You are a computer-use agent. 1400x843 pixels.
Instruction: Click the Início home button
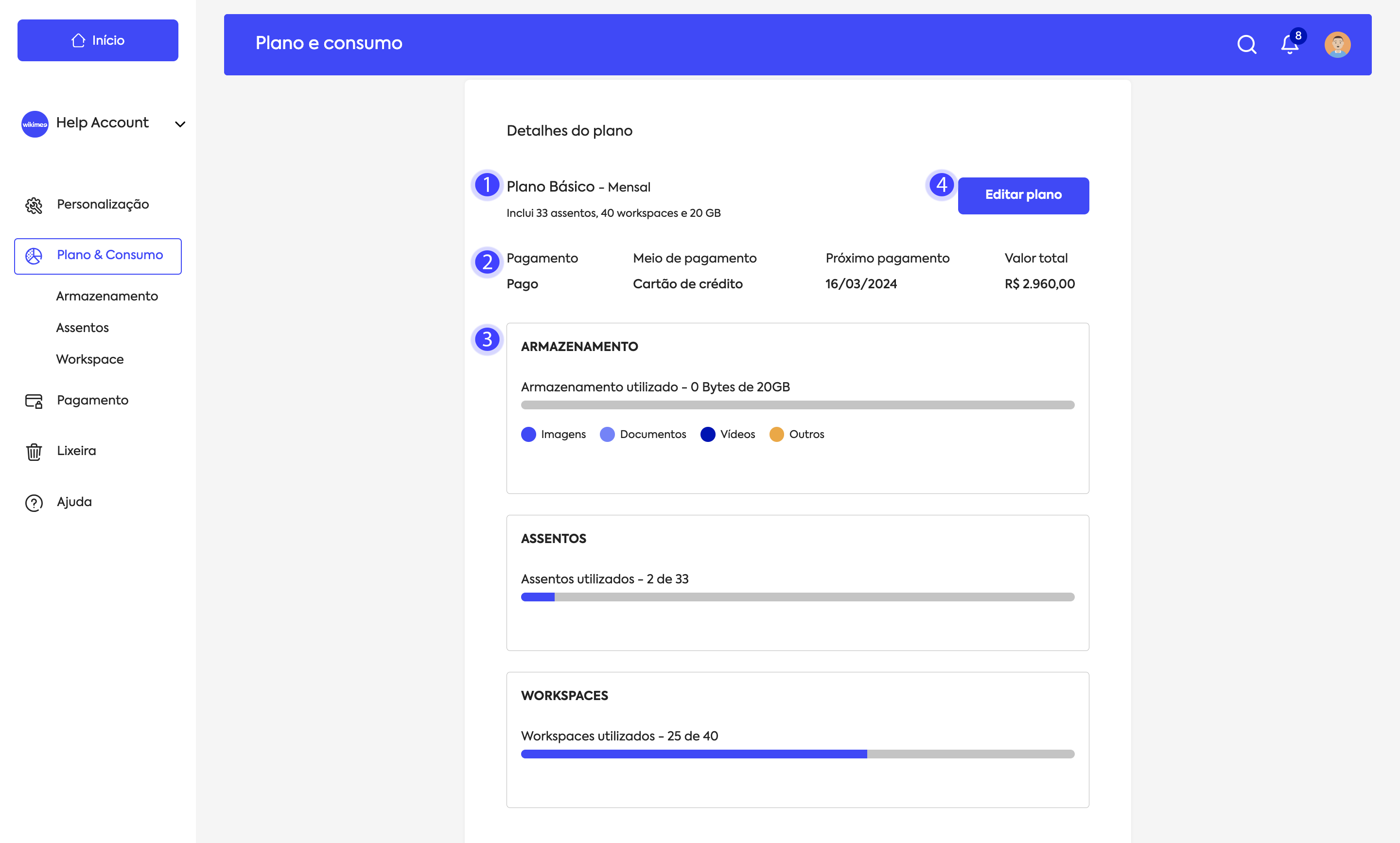click(x=98, y=40)
